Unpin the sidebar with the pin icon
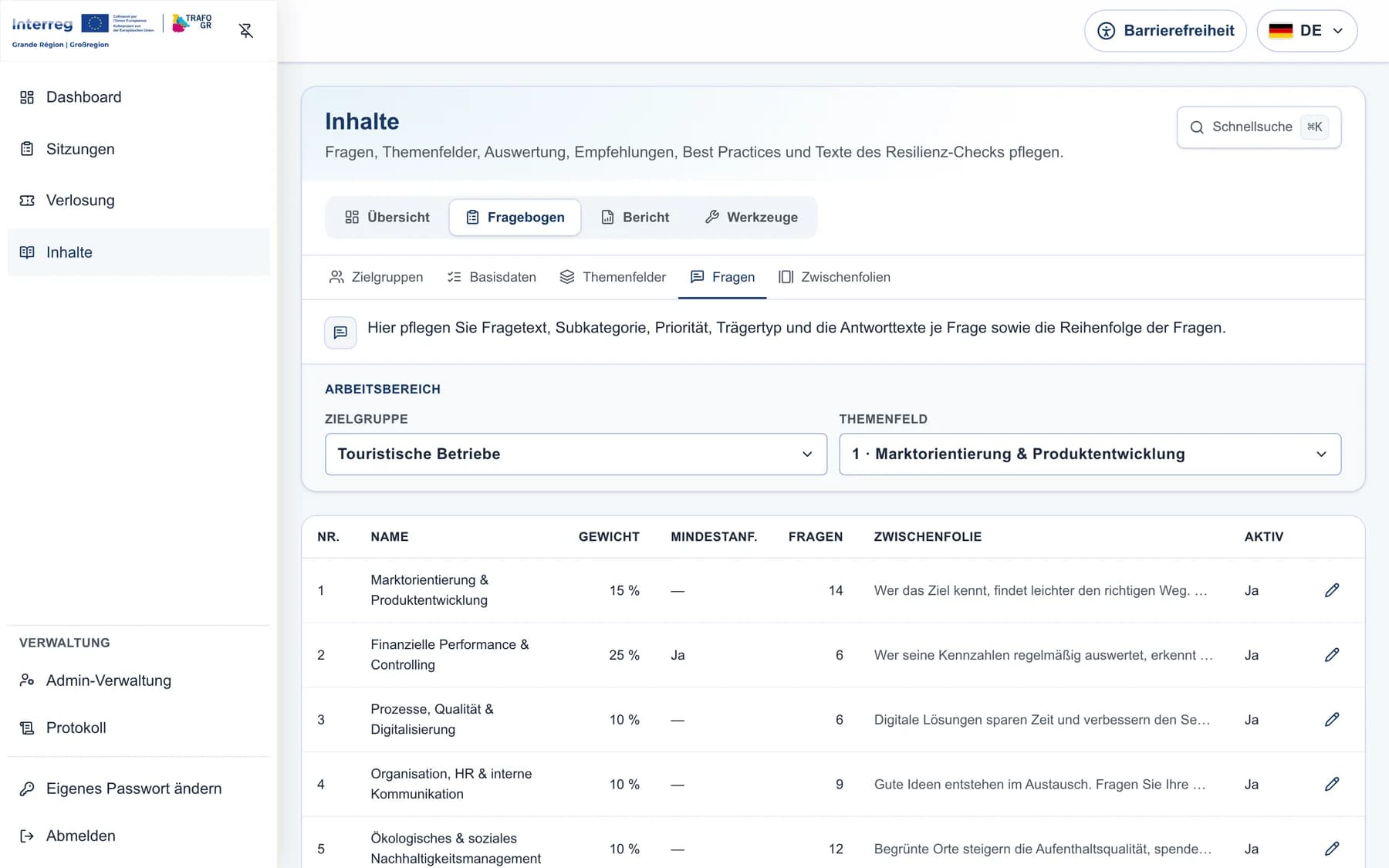This screenshot has width=1389, height=868. [x=246, y=31]
